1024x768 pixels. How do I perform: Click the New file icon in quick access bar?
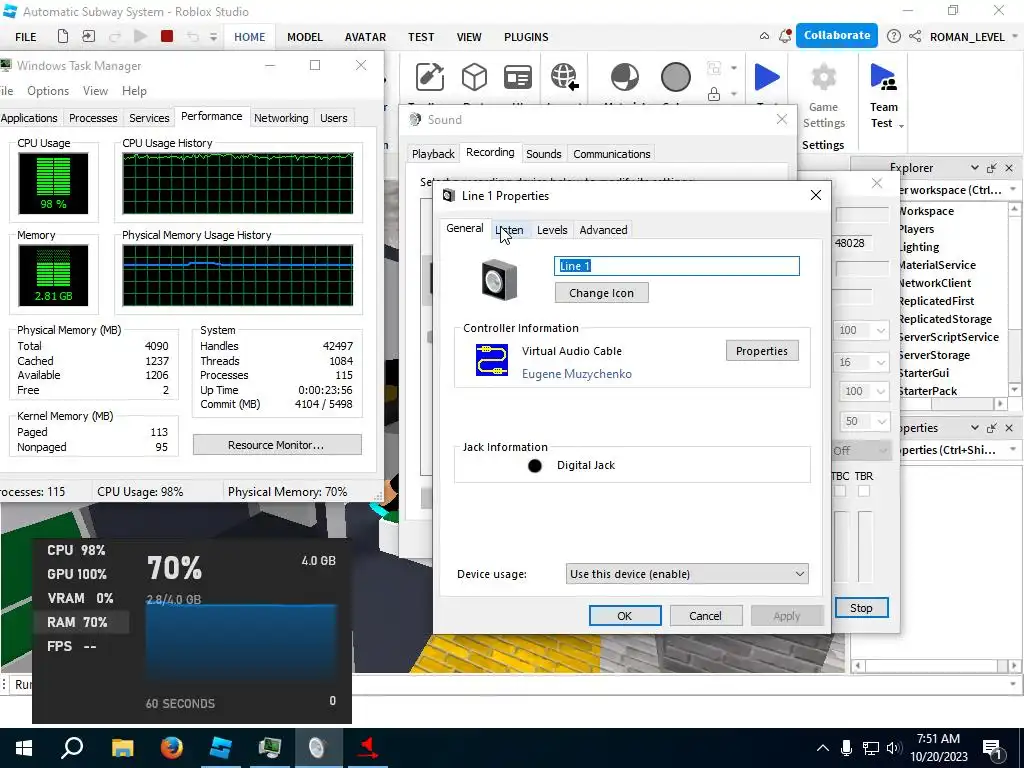coord(63,37)
